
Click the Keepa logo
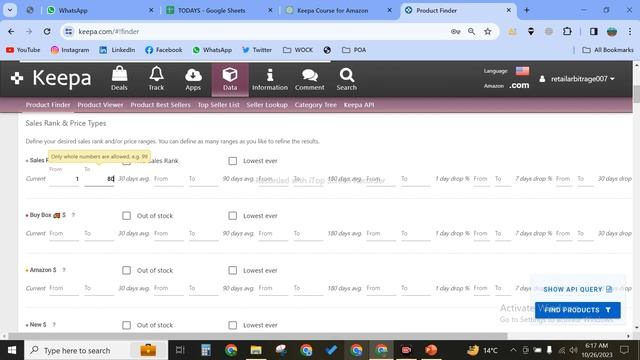pos(51,78)
